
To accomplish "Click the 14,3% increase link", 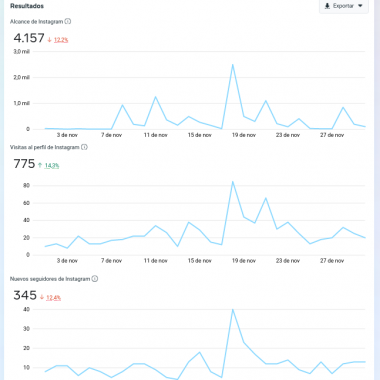I will 52,165.
